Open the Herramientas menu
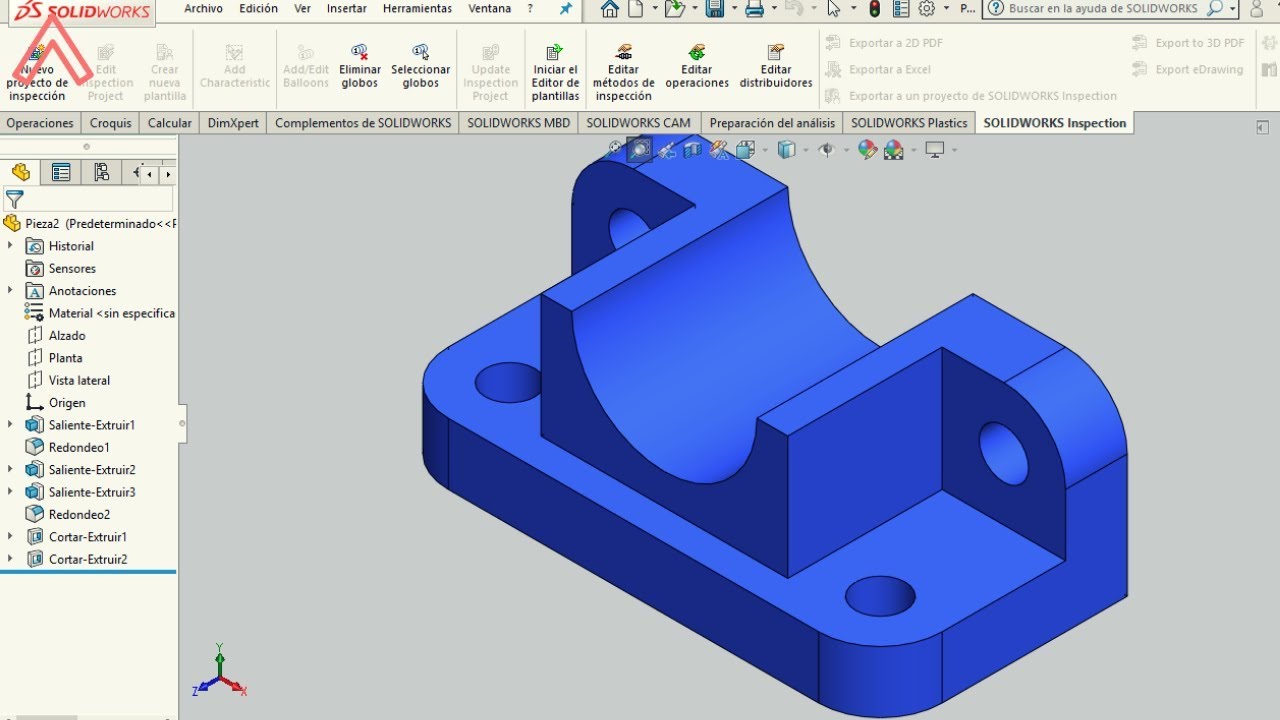Viewport: 1280px width, 720px height. click(417, 9)
